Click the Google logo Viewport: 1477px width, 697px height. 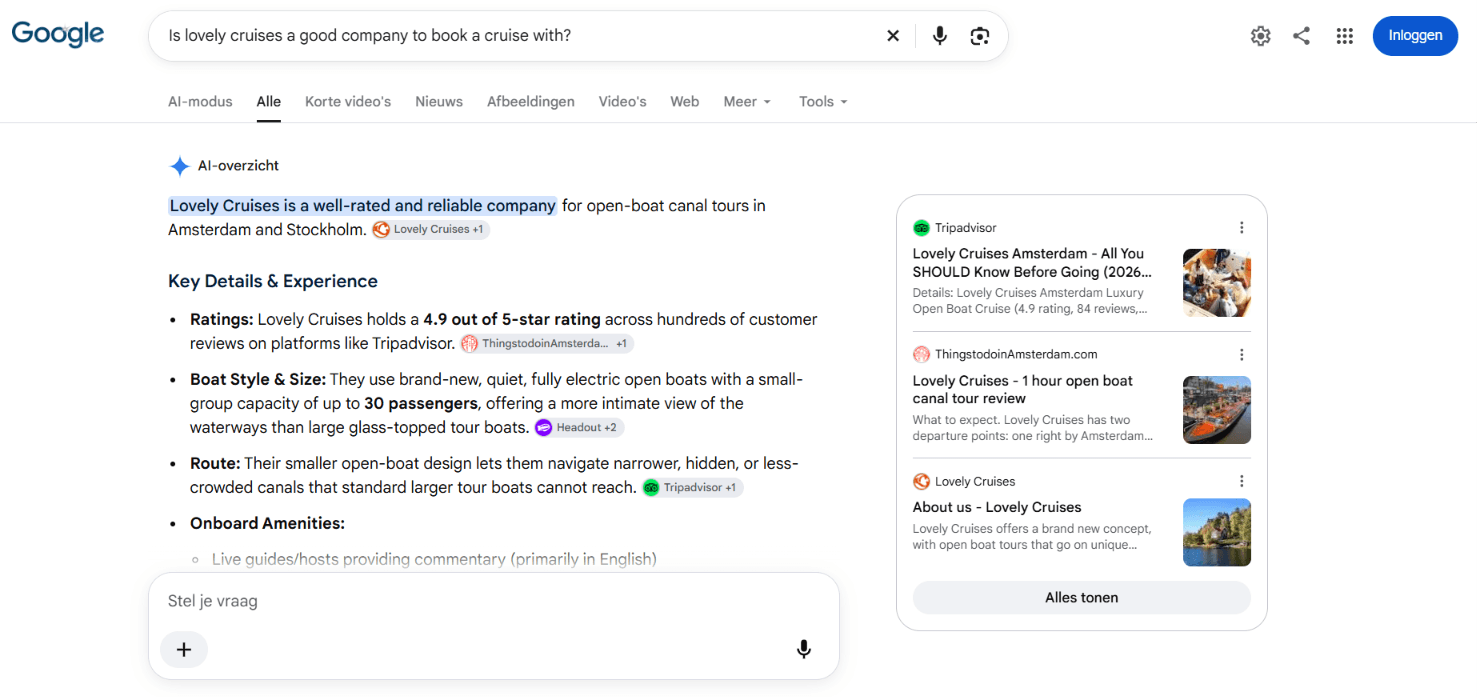click(x=58, y=34)
